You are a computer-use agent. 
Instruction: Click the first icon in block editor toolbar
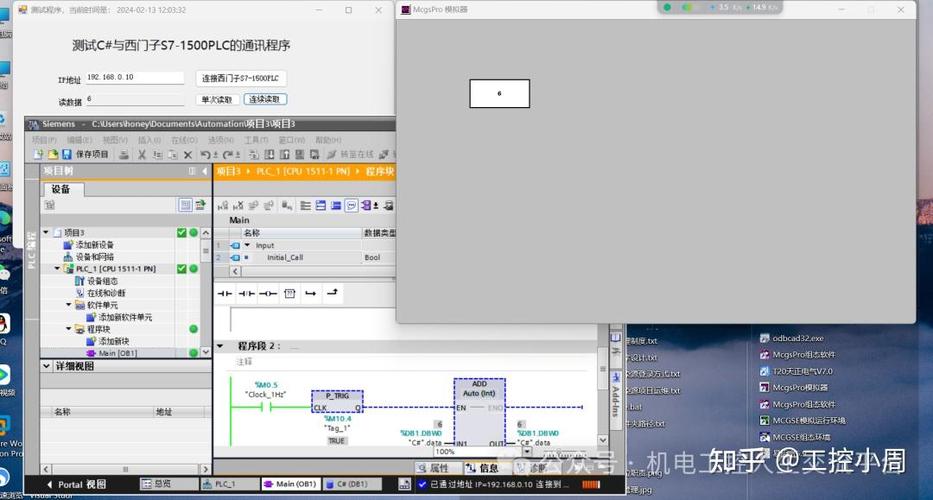(223, 206)
